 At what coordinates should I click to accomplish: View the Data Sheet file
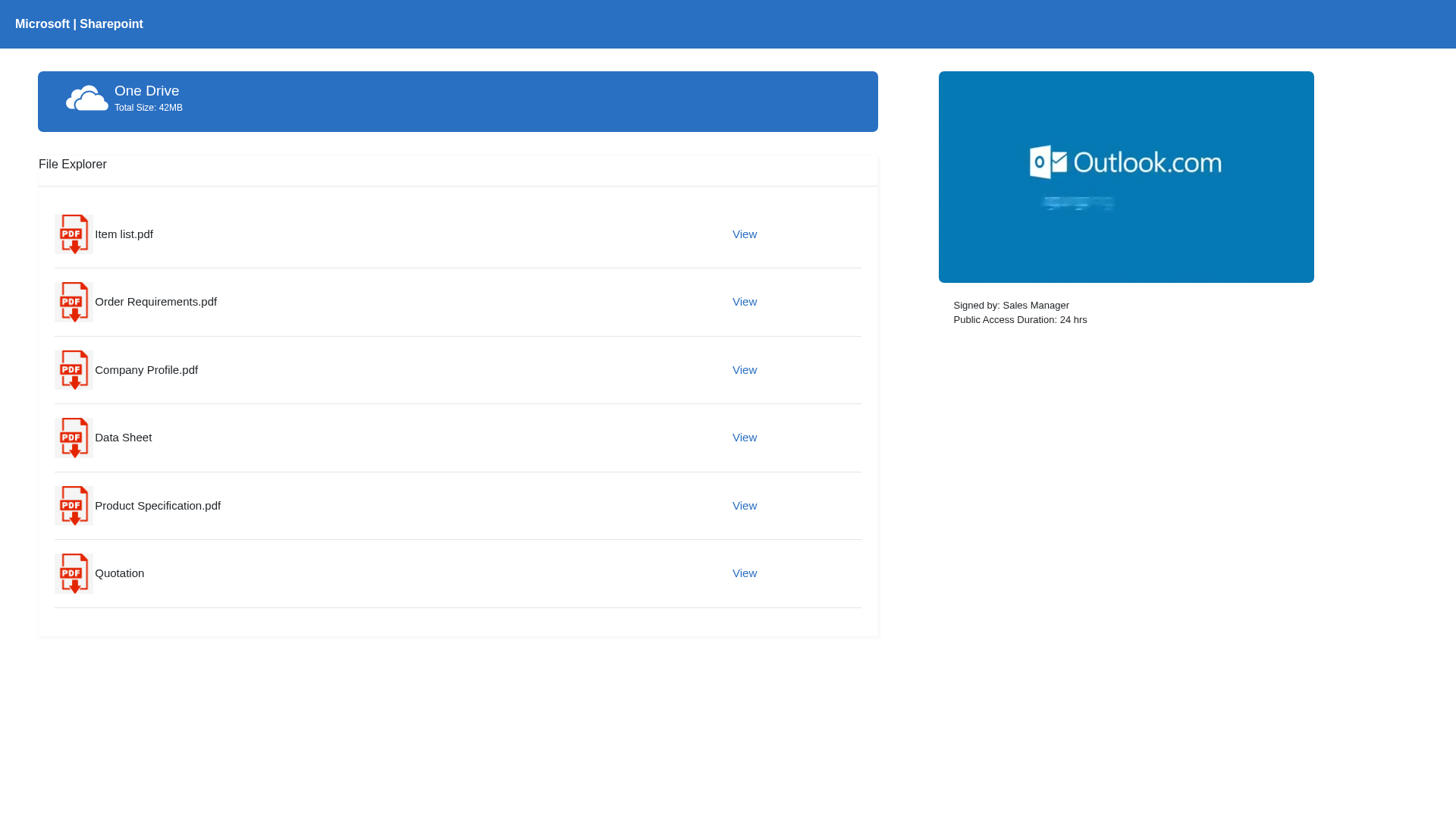click(x=745, y=438)
